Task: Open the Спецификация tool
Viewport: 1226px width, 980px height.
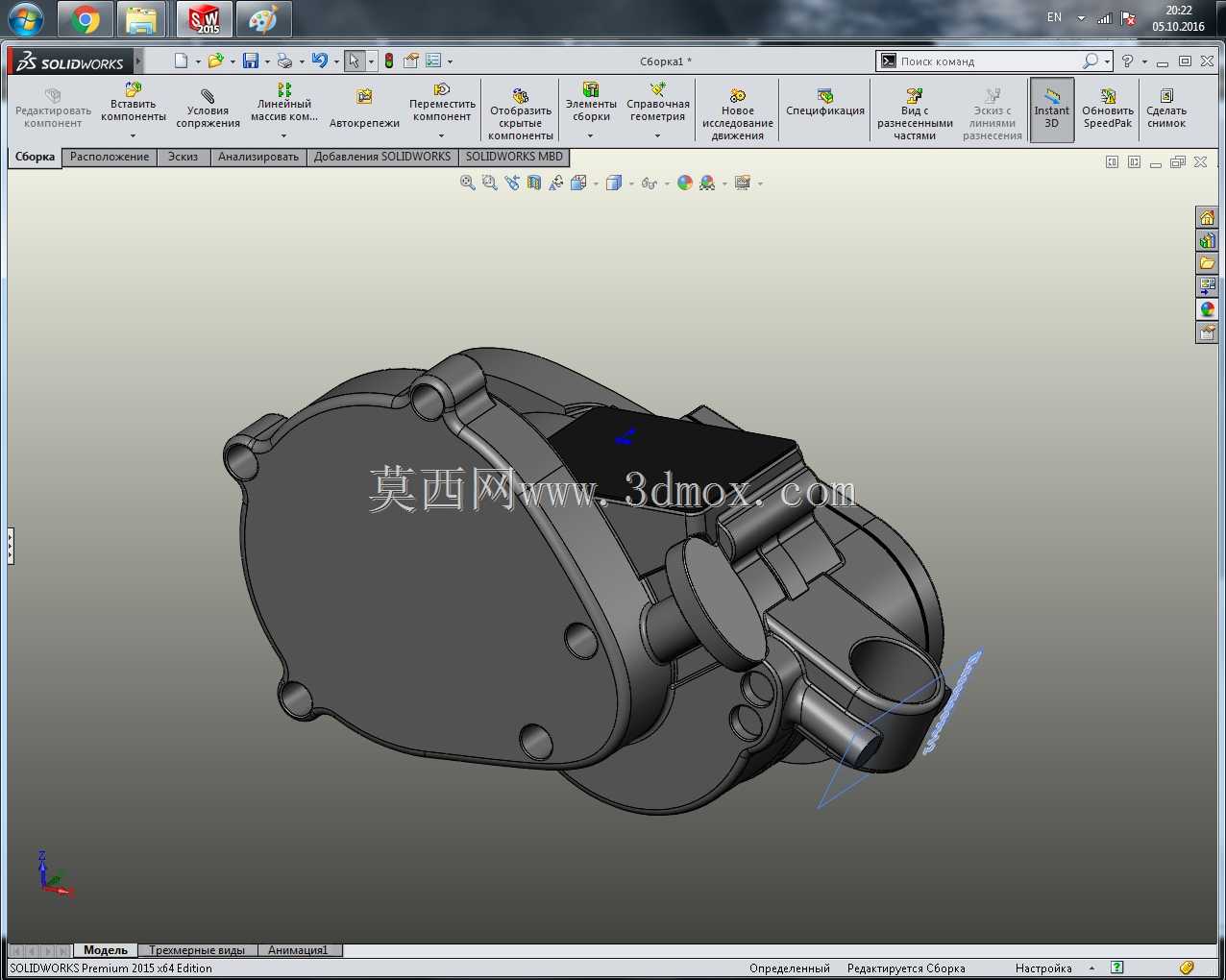Action: (x=825, y=103)
